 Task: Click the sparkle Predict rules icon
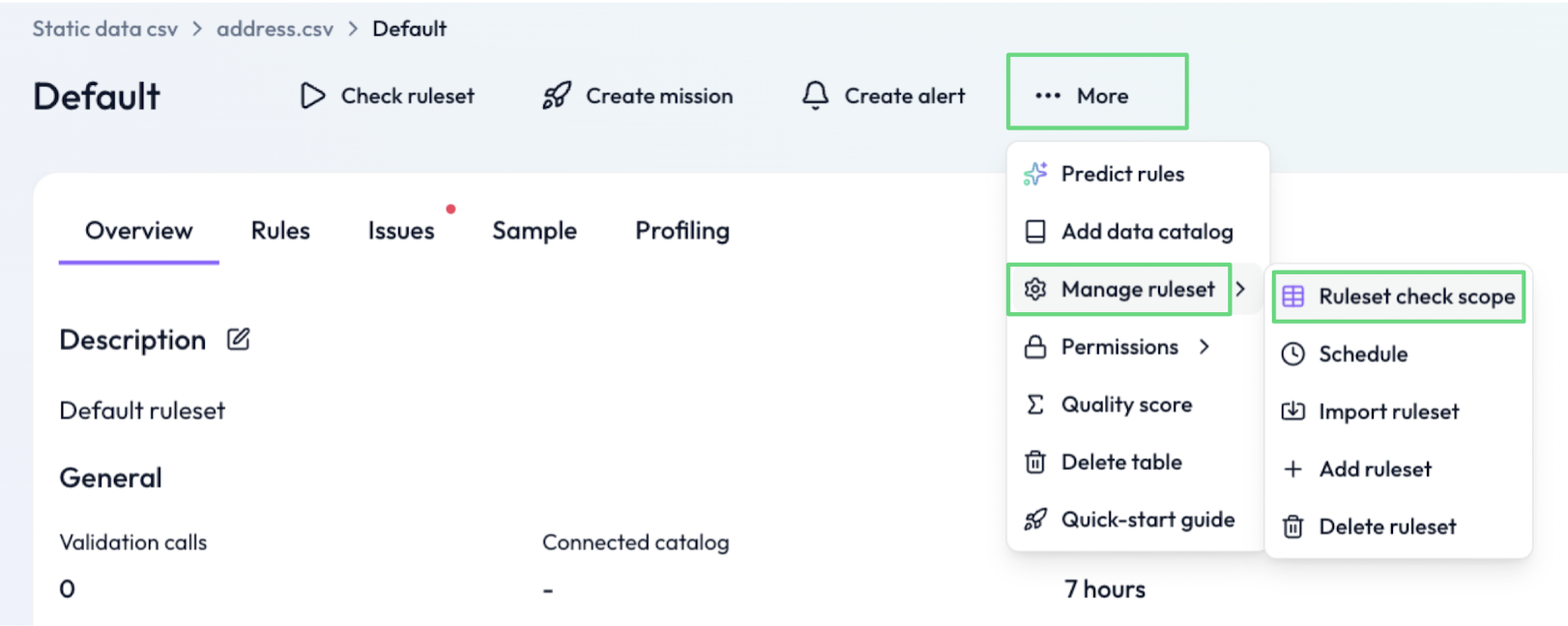tap(1035, 174)
